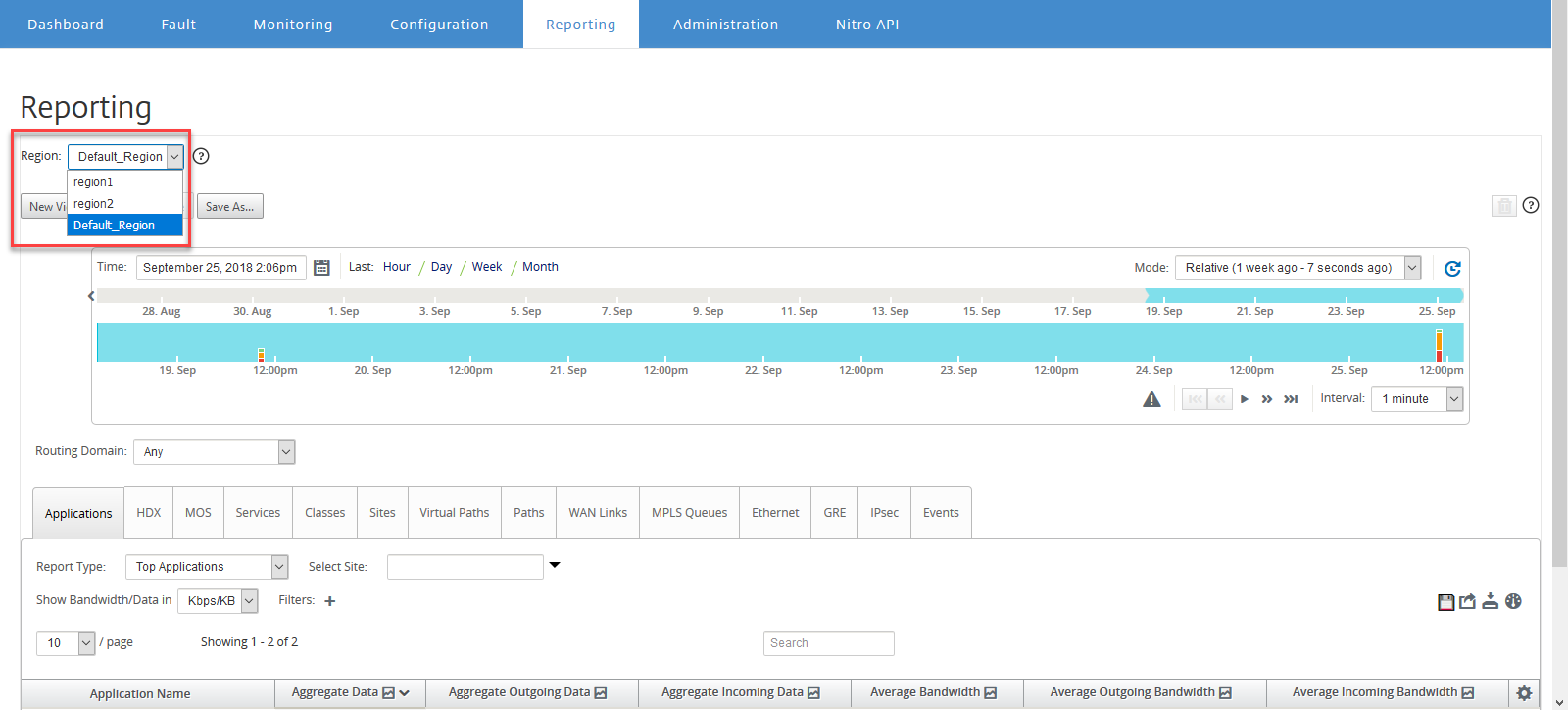This screenshot has height=710, width=1568.
Task: Open table column settings gear
Action: [x=1524, y=692]
